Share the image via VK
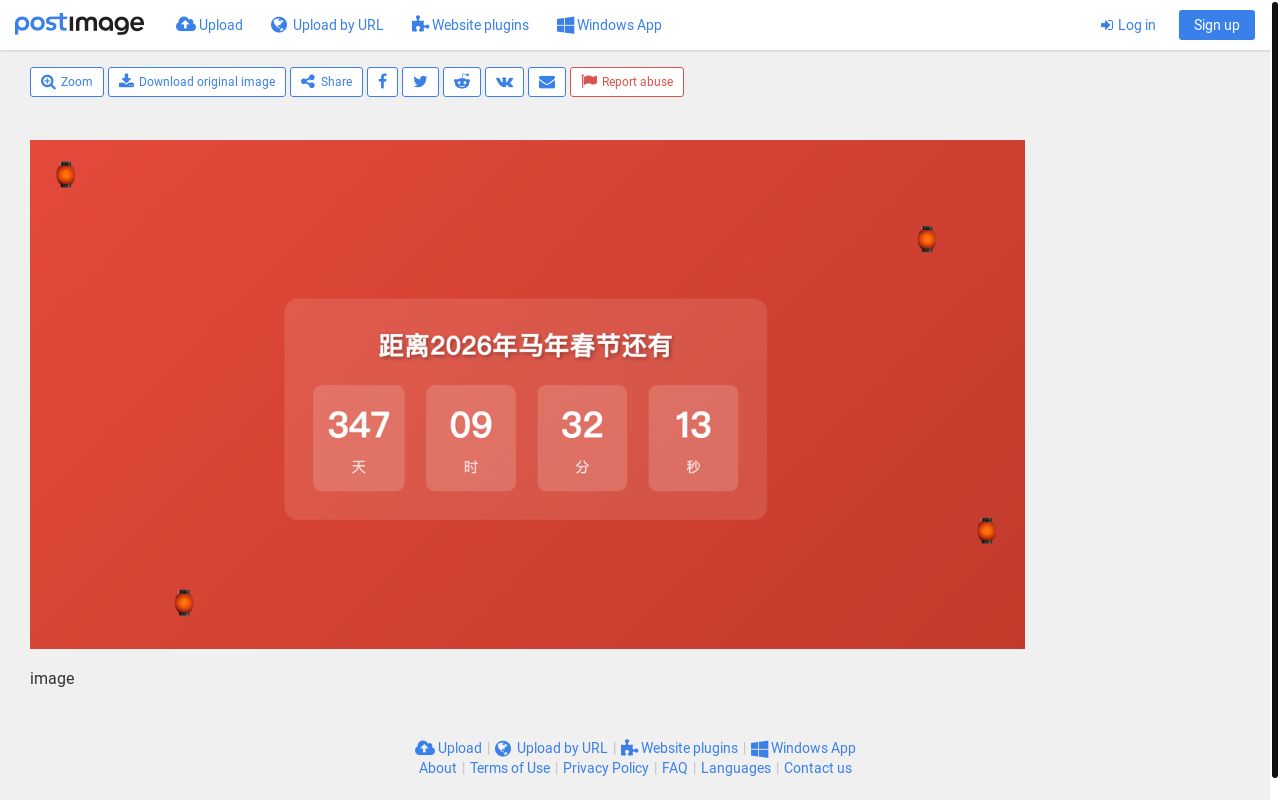This screenshot has width=1280, height=800. pyautogui.click(x=504, y=82)
